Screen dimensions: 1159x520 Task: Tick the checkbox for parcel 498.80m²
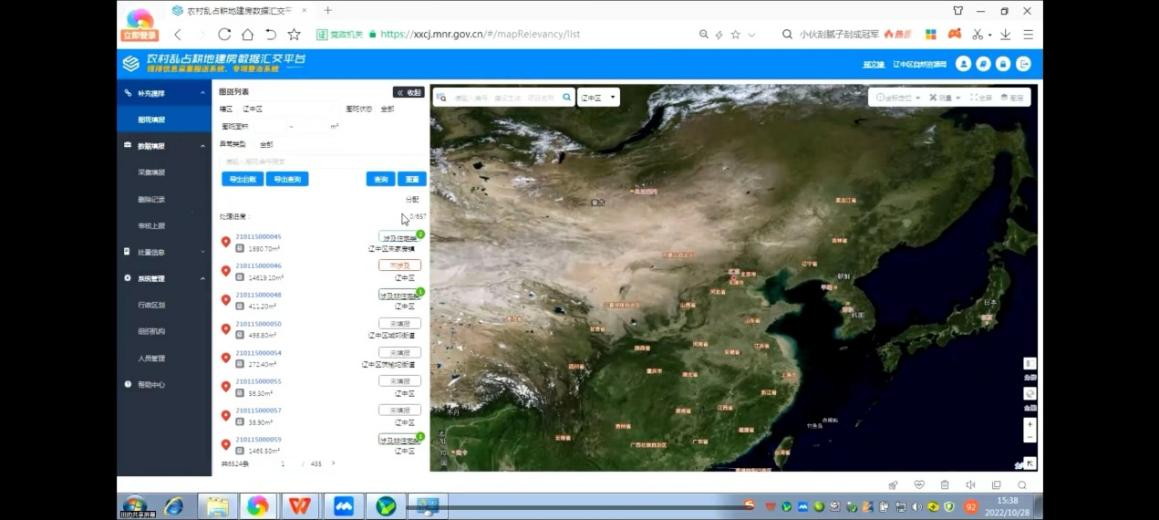pyautogui.click(x=239, y=335)
